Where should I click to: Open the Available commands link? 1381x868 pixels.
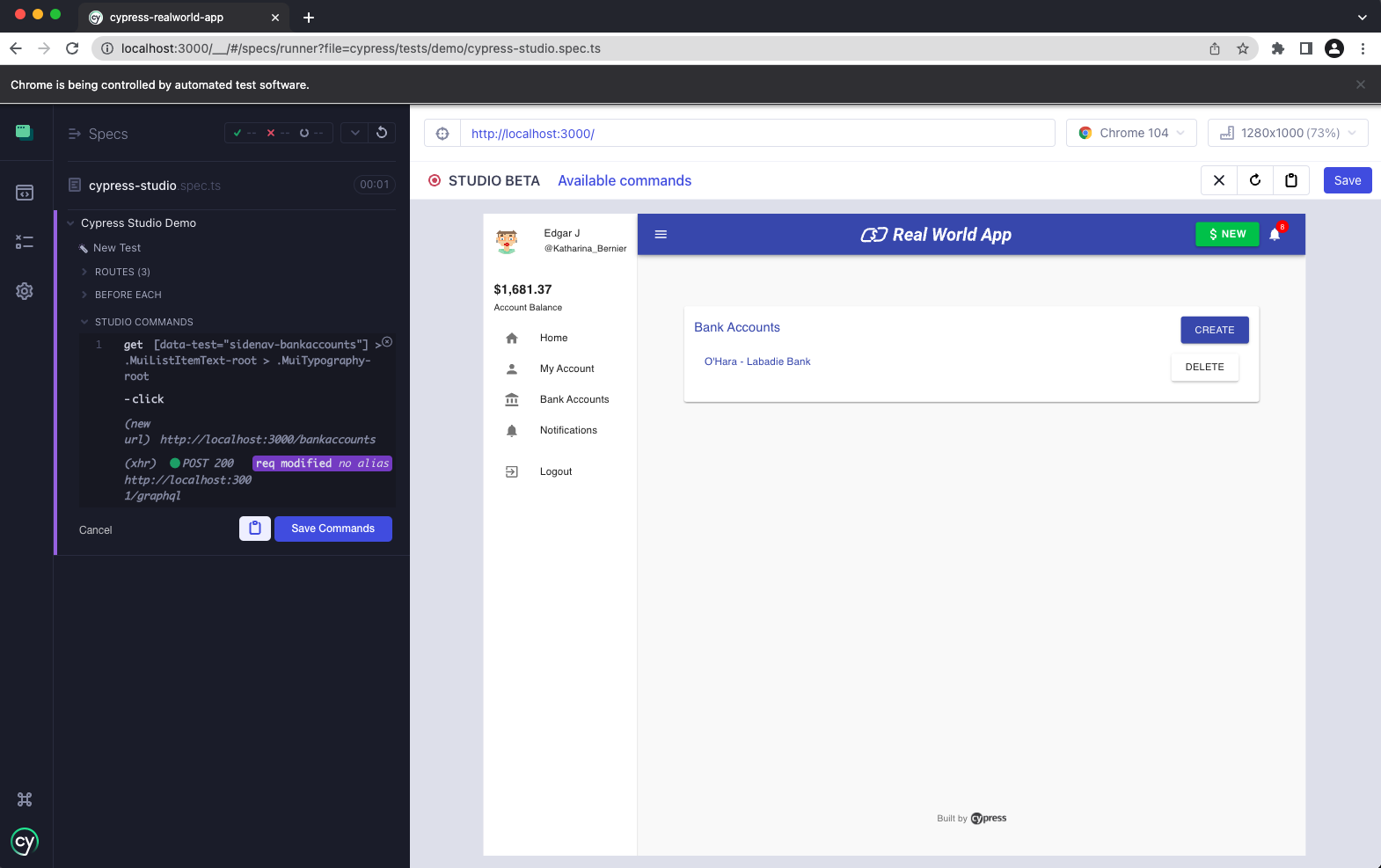click(625, 180)
